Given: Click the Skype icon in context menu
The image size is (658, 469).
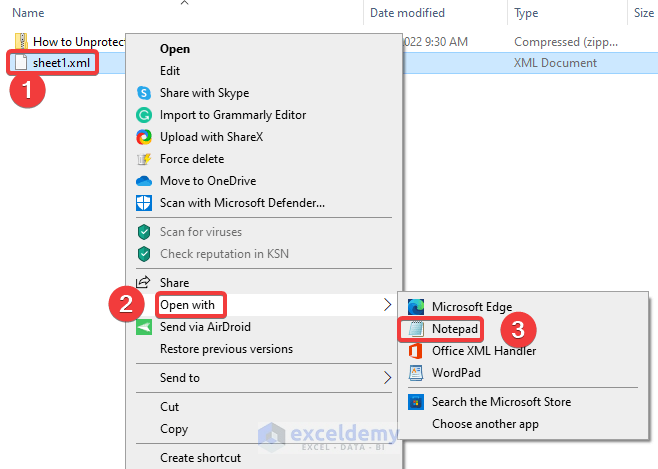Looking at the screenshot, I should pyautogui.click(x=142, y=93).
